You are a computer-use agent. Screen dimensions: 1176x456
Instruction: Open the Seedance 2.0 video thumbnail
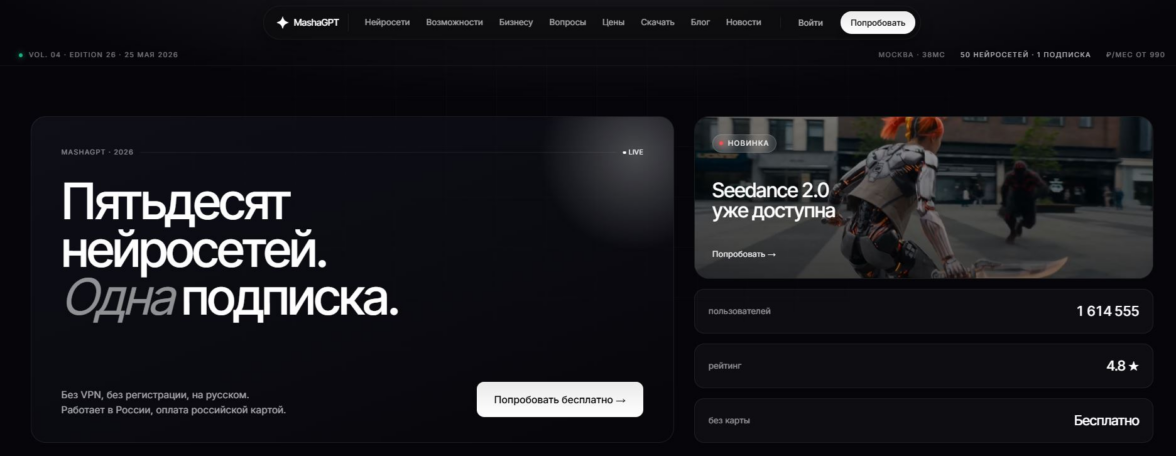click(x=923, y=197)
